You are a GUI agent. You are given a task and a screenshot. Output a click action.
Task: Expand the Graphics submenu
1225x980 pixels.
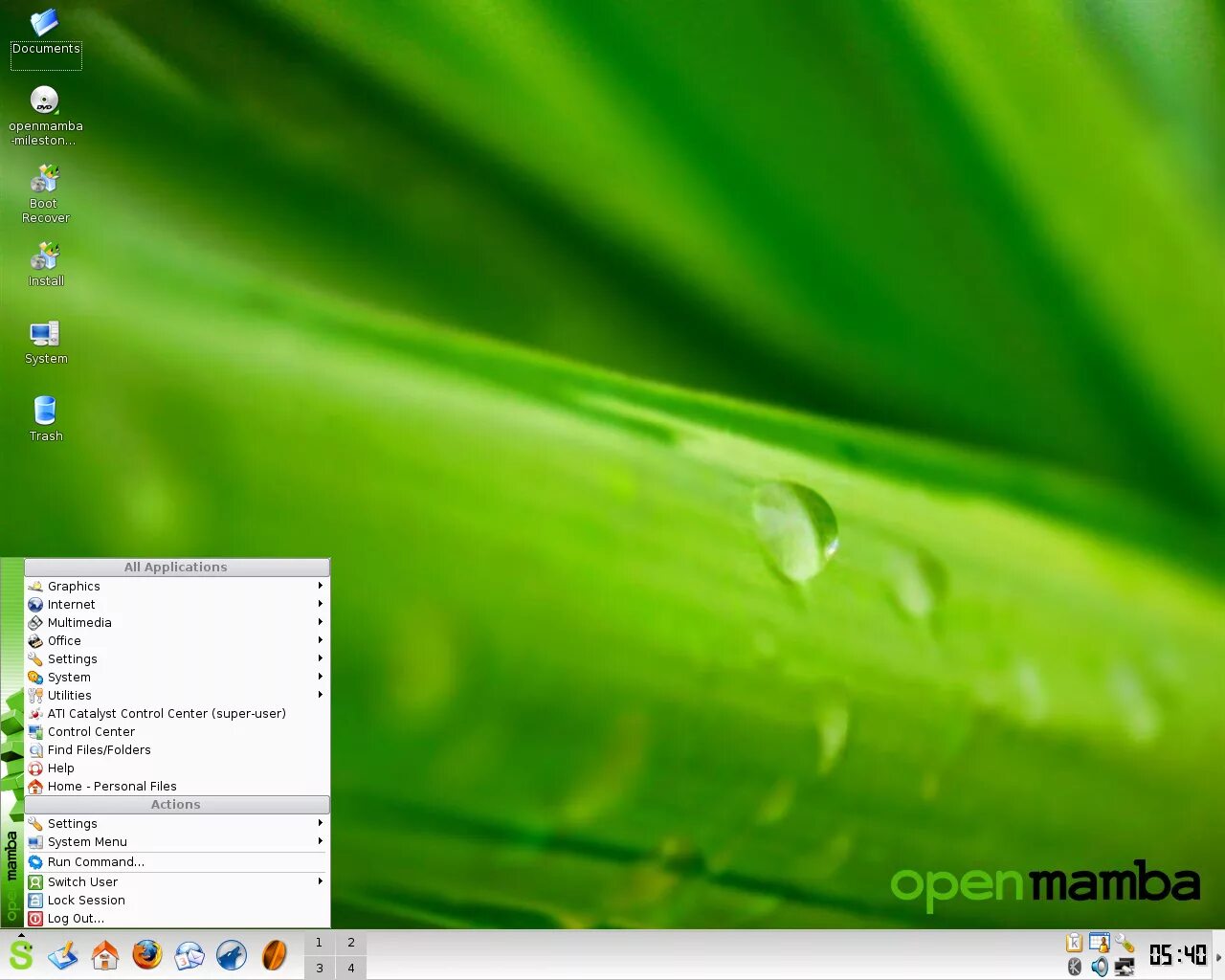click(177, 586)
